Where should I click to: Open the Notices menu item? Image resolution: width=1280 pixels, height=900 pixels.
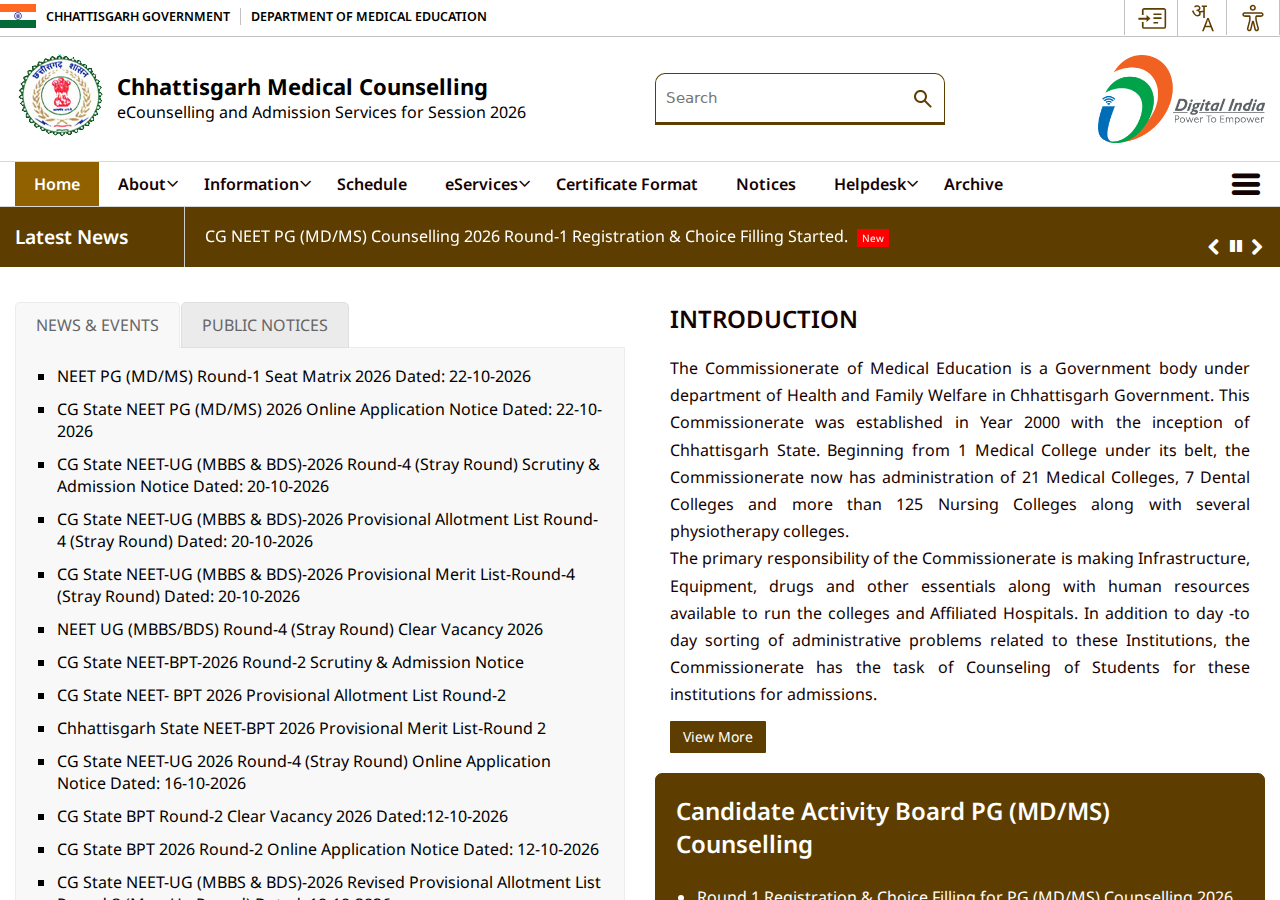[x=766, y=184]
